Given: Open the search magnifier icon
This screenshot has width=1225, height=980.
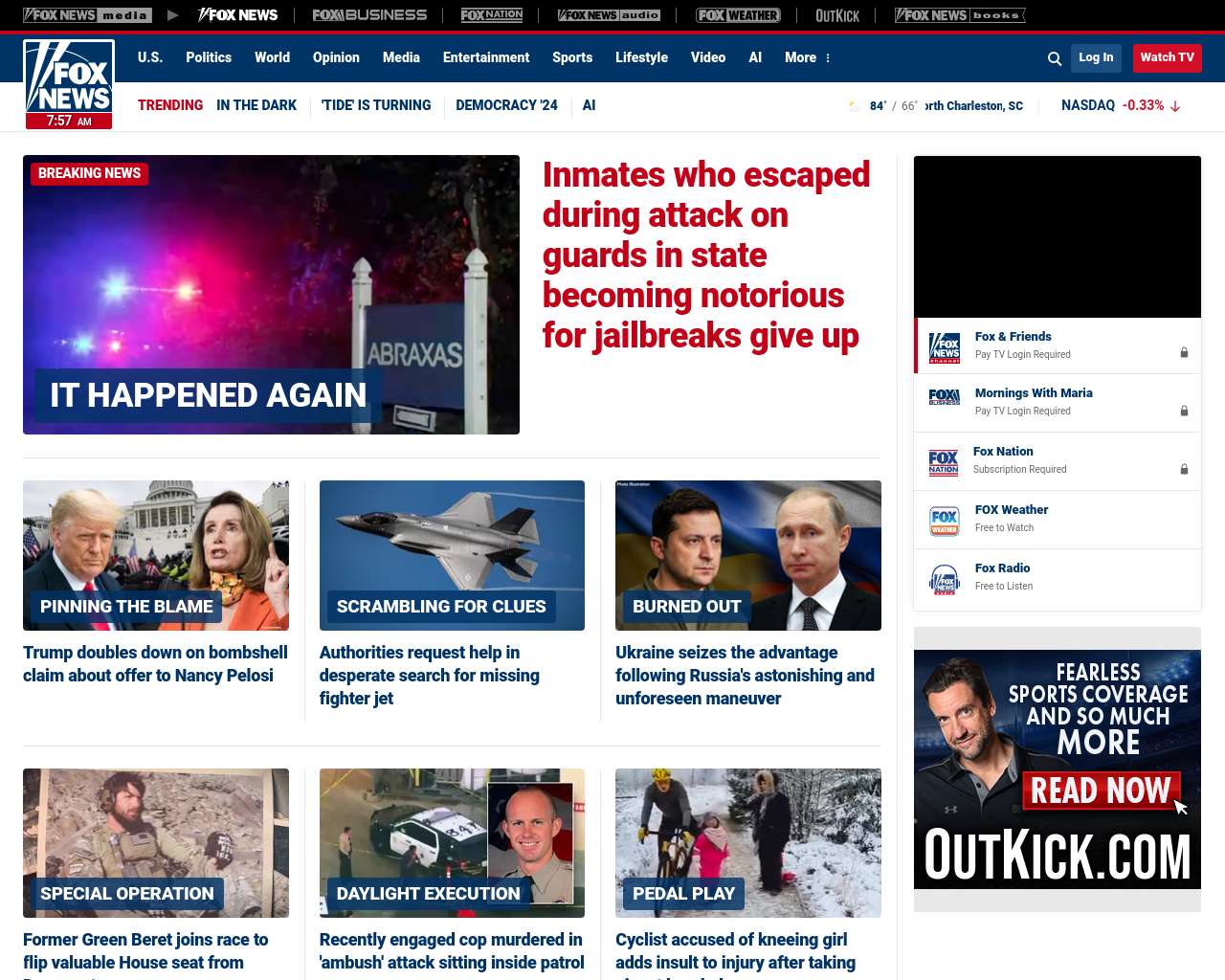Looking at the screenshot, I should (1055, 58).
